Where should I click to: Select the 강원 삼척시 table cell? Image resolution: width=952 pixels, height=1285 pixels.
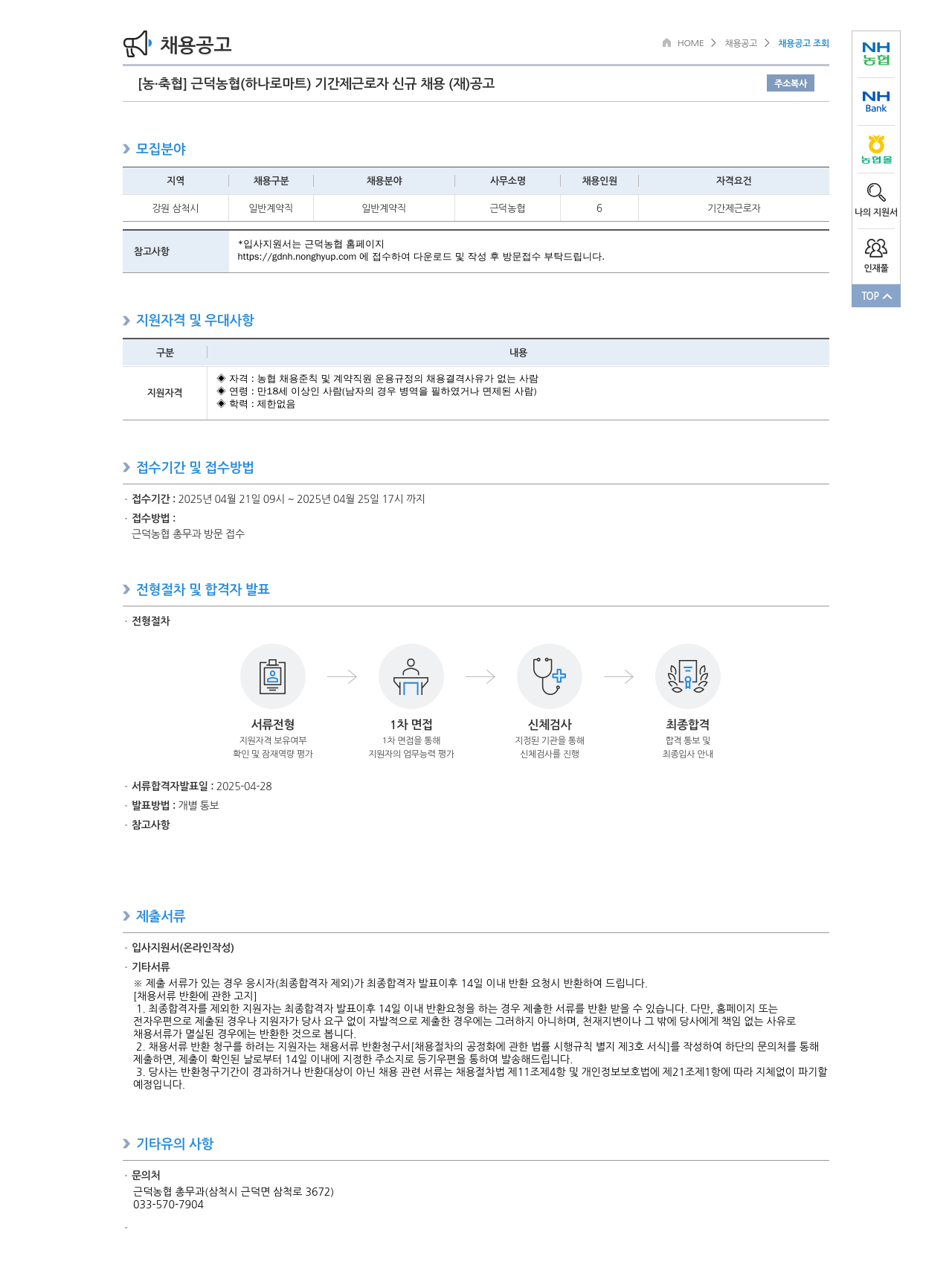click(x=176, y=208)
